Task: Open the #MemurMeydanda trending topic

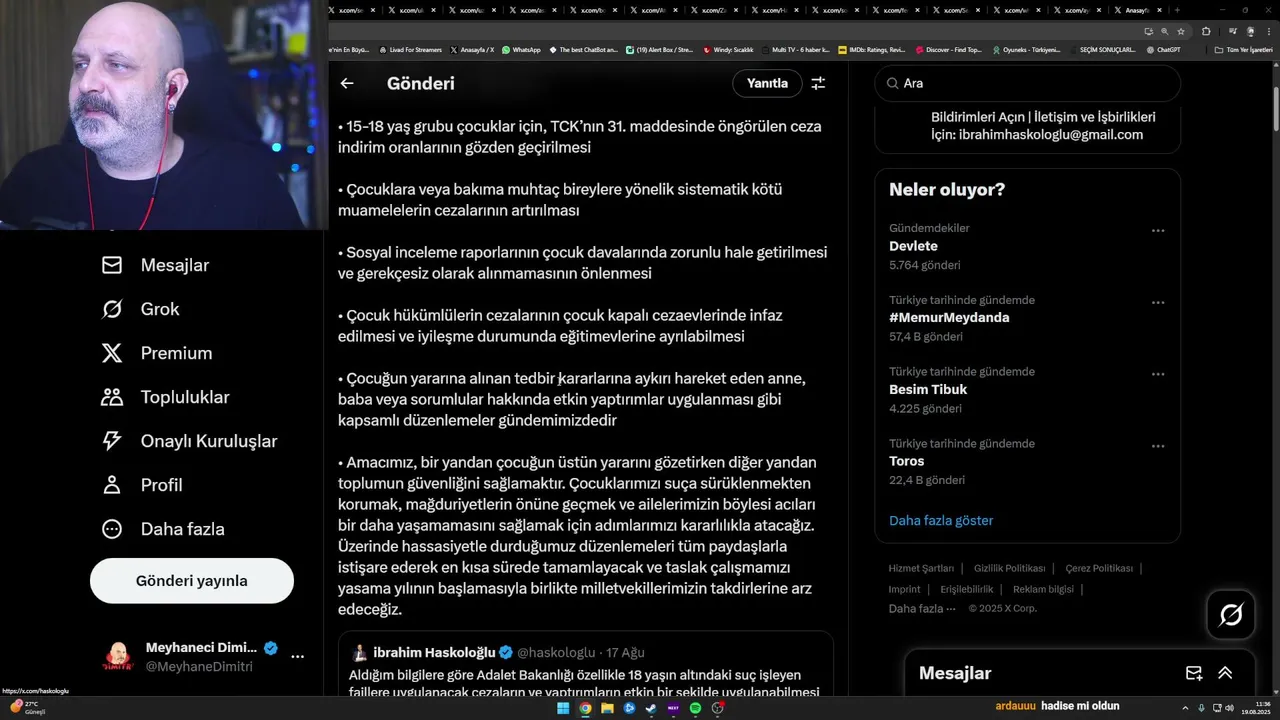Action: point(949,318)
